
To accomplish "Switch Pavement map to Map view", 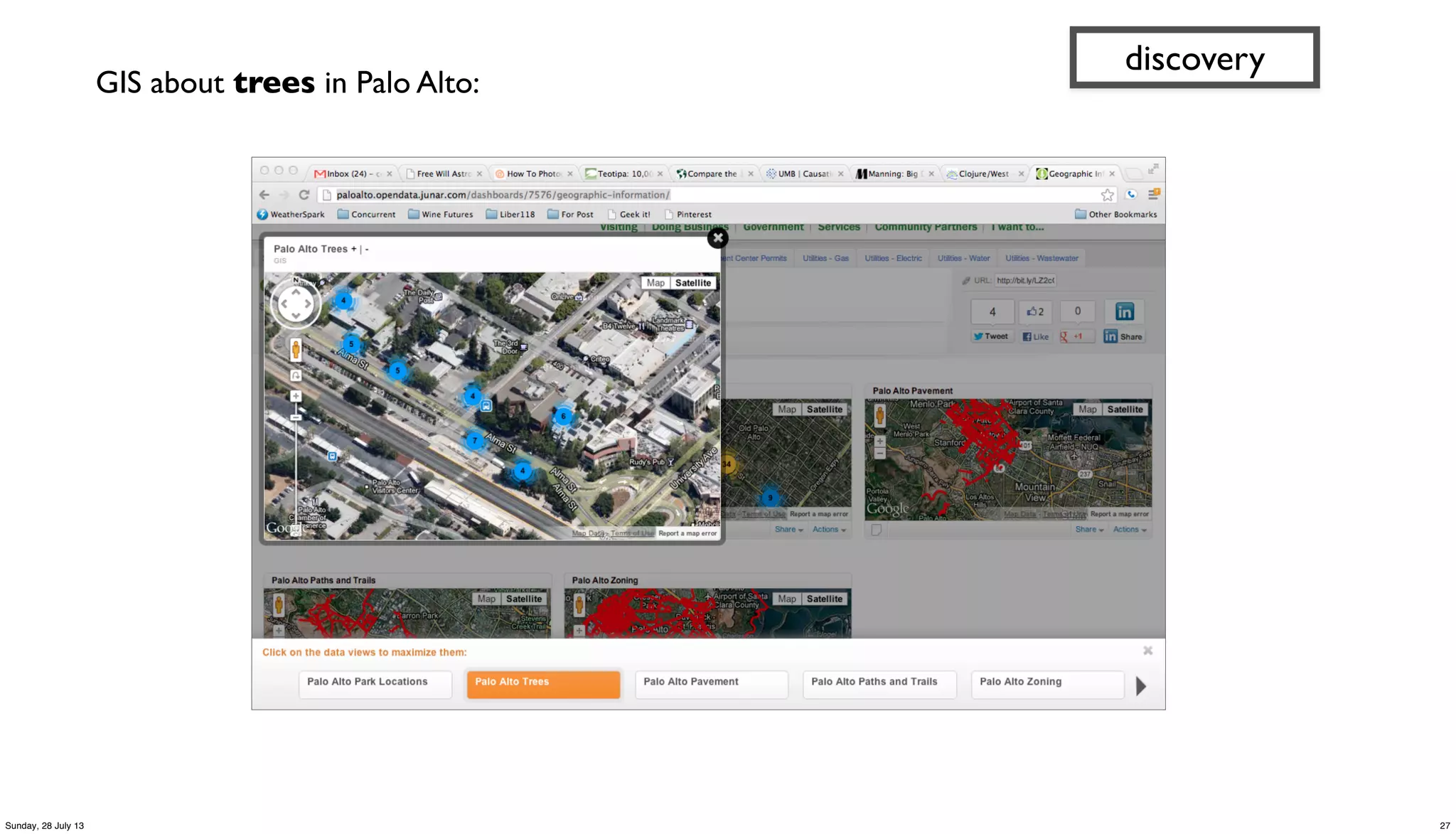I will [x=1088, y=410].
